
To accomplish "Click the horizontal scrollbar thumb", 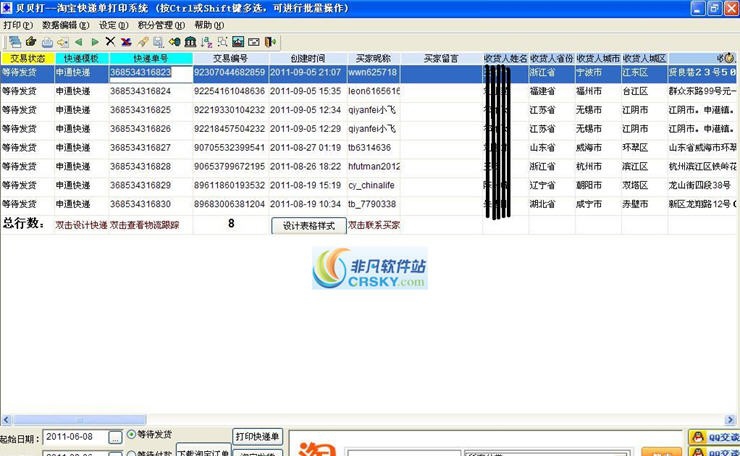I will [79, 420].
